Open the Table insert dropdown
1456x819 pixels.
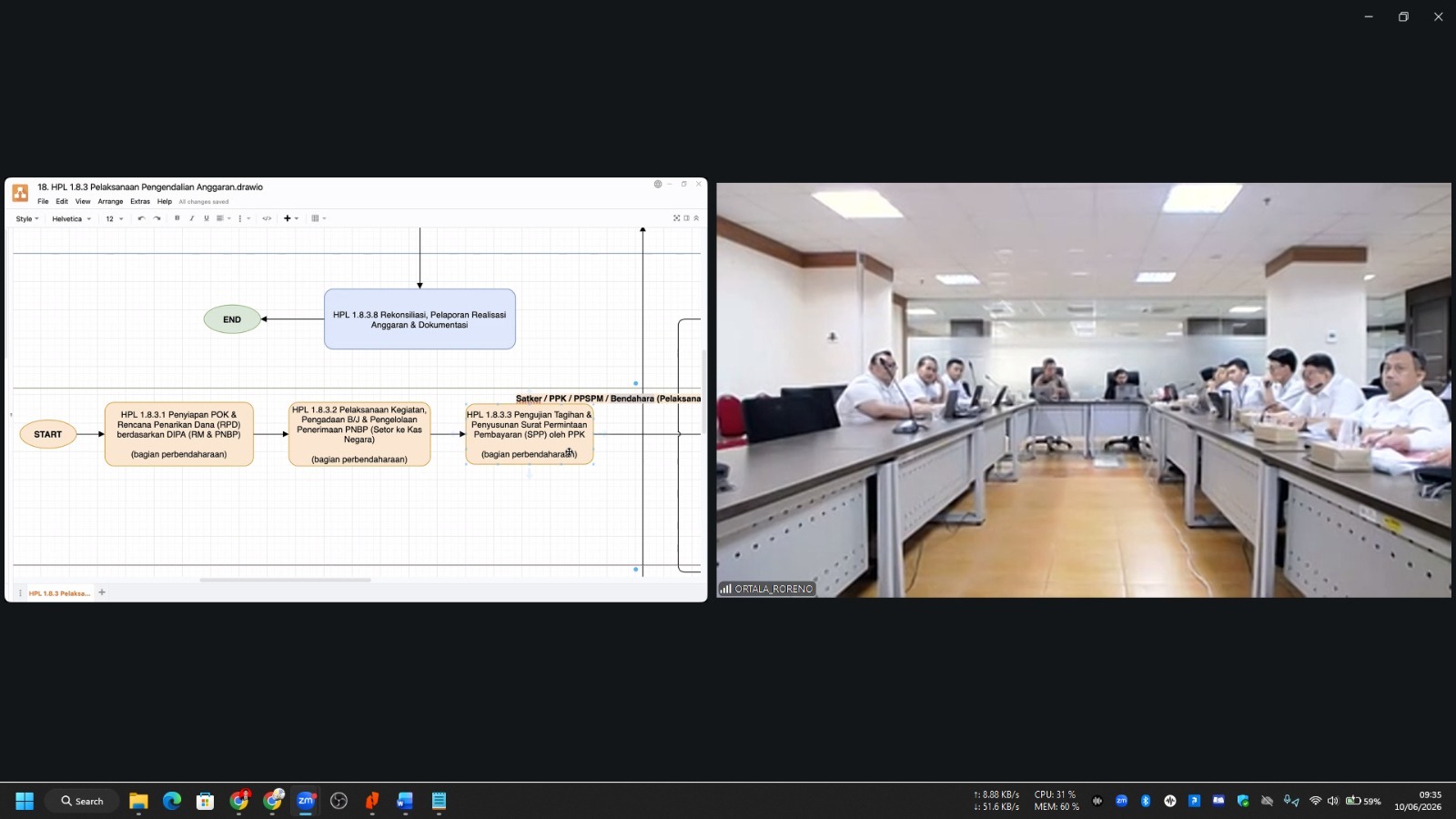click(x=318, y=218)
